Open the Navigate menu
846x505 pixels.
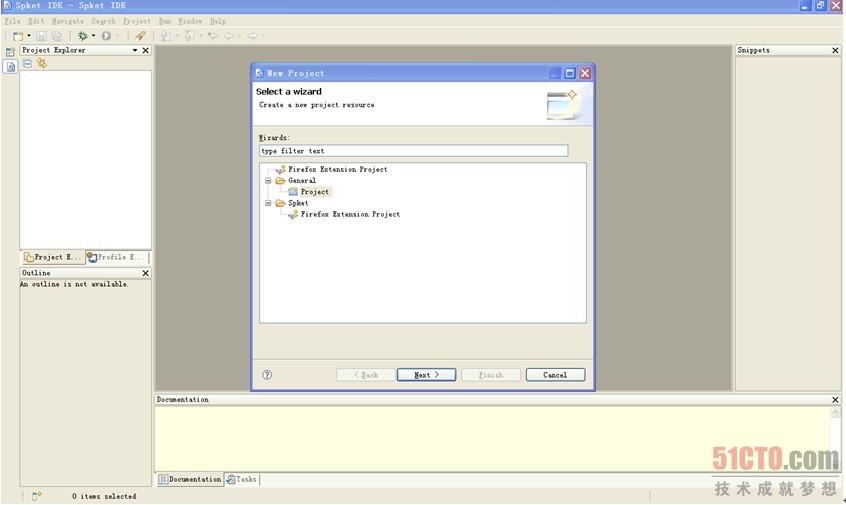pos(68,21)
